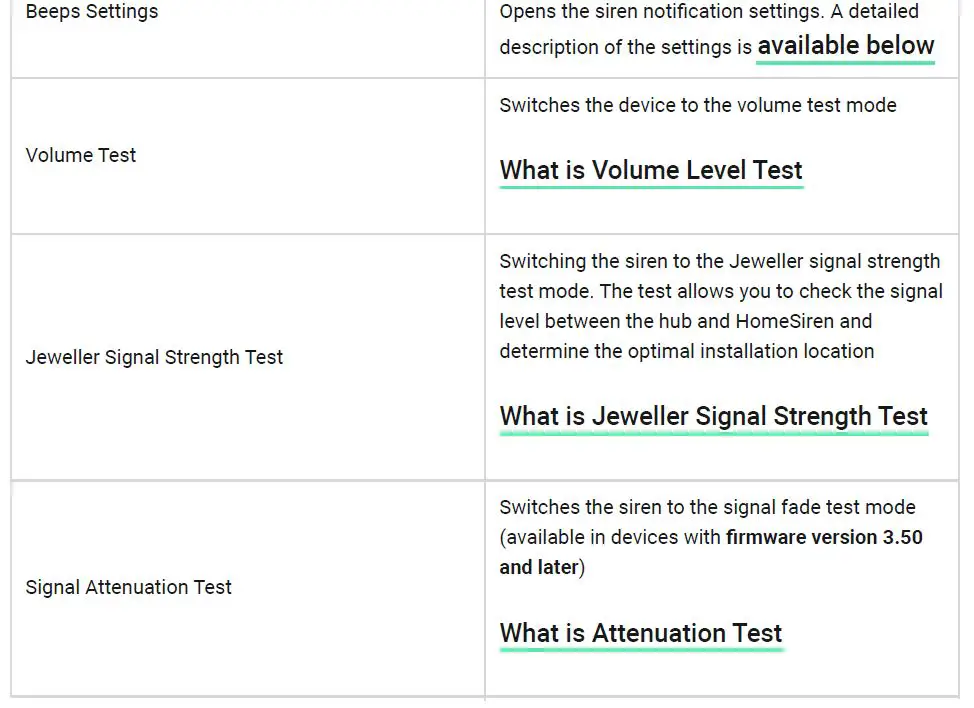Click "Switches the device to the volume test mode"
The image size is (974, 708).
(x=698, y=105)
